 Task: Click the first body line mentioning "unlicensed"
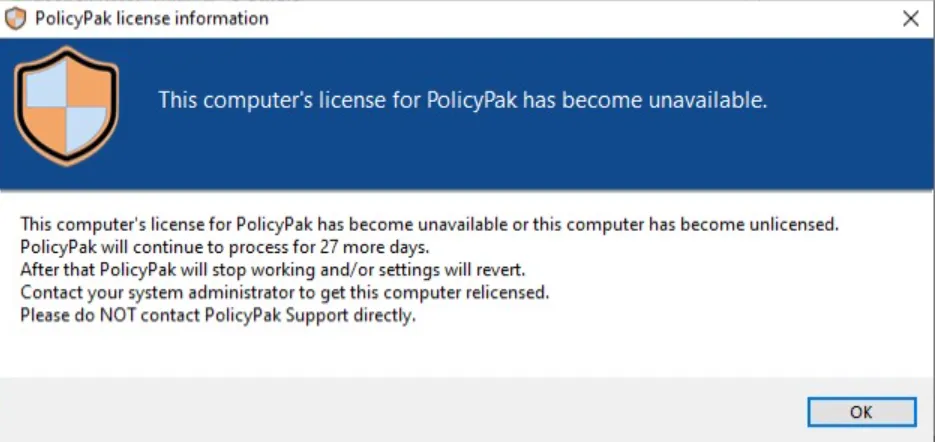coord(430,224)
